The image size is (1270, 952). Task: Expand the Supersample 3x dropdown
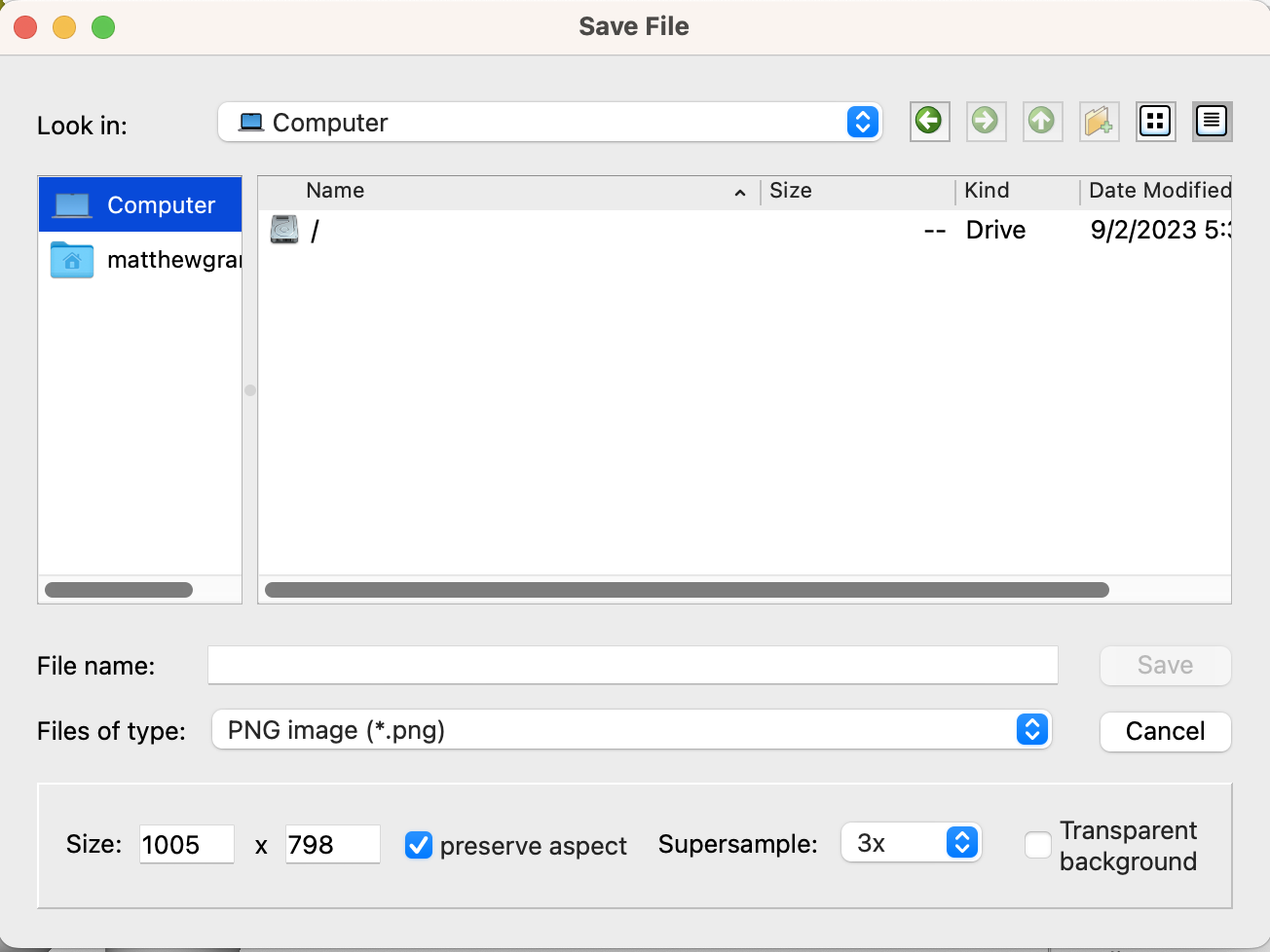click(911, 843)
